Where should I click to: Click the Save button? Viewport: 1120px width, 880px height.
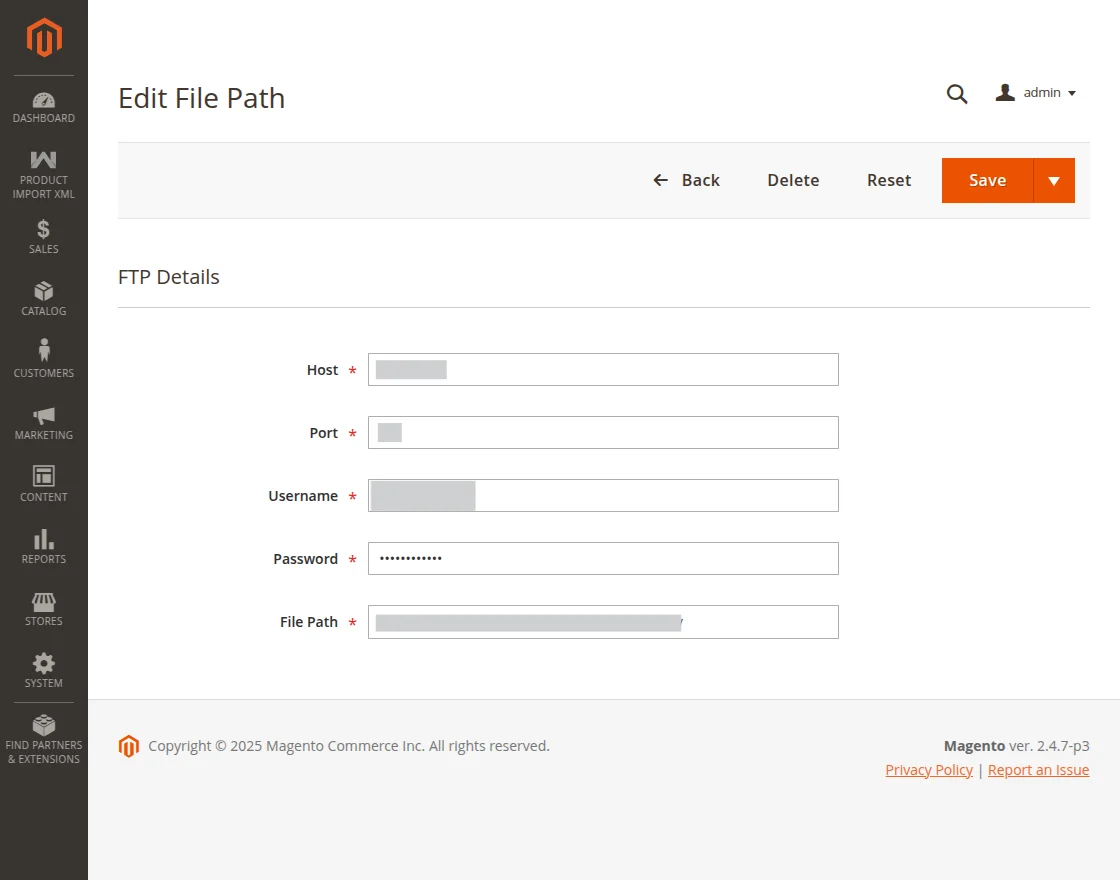point(987,181)
